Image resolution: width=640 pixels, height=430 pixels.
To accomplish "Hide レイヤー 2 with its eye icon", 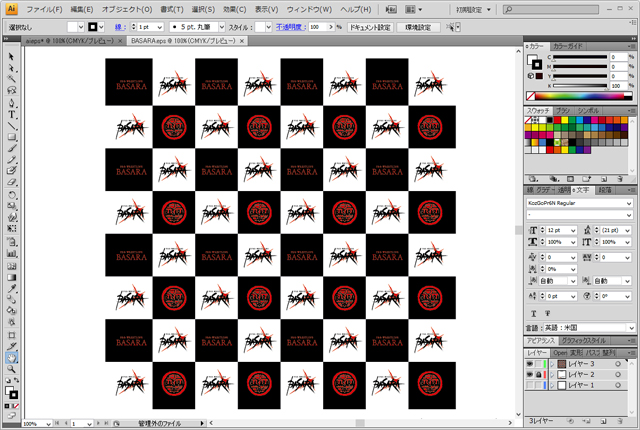I will point(530,374).
